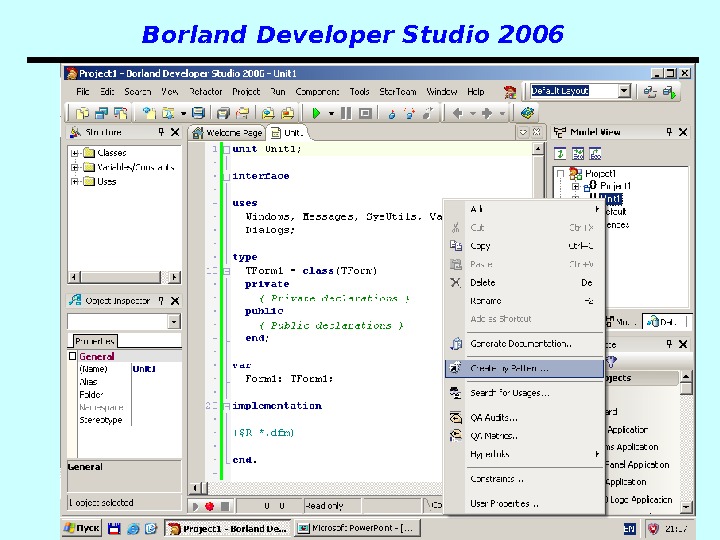Screen dimensions: 720x540
Task: Pin the Object Inspector panel
Action: coord(161,301)
